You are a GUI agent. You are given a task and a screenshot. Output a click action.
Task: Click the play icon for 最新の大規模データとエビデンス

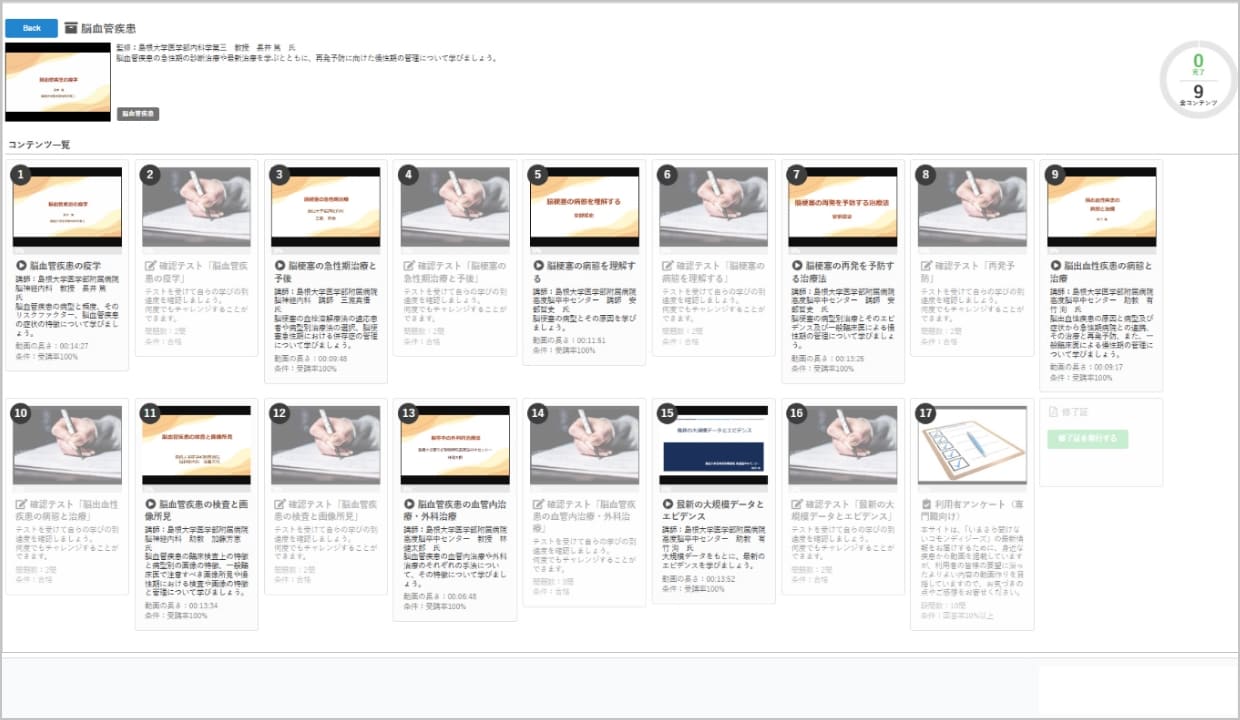(667, 505)
